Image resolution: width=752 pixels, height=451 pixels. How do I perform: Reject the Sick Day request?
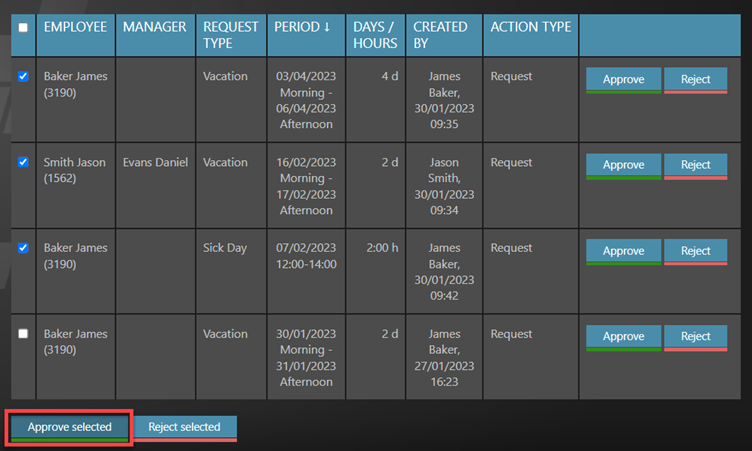pyautogui.click(x=695, y=251)
